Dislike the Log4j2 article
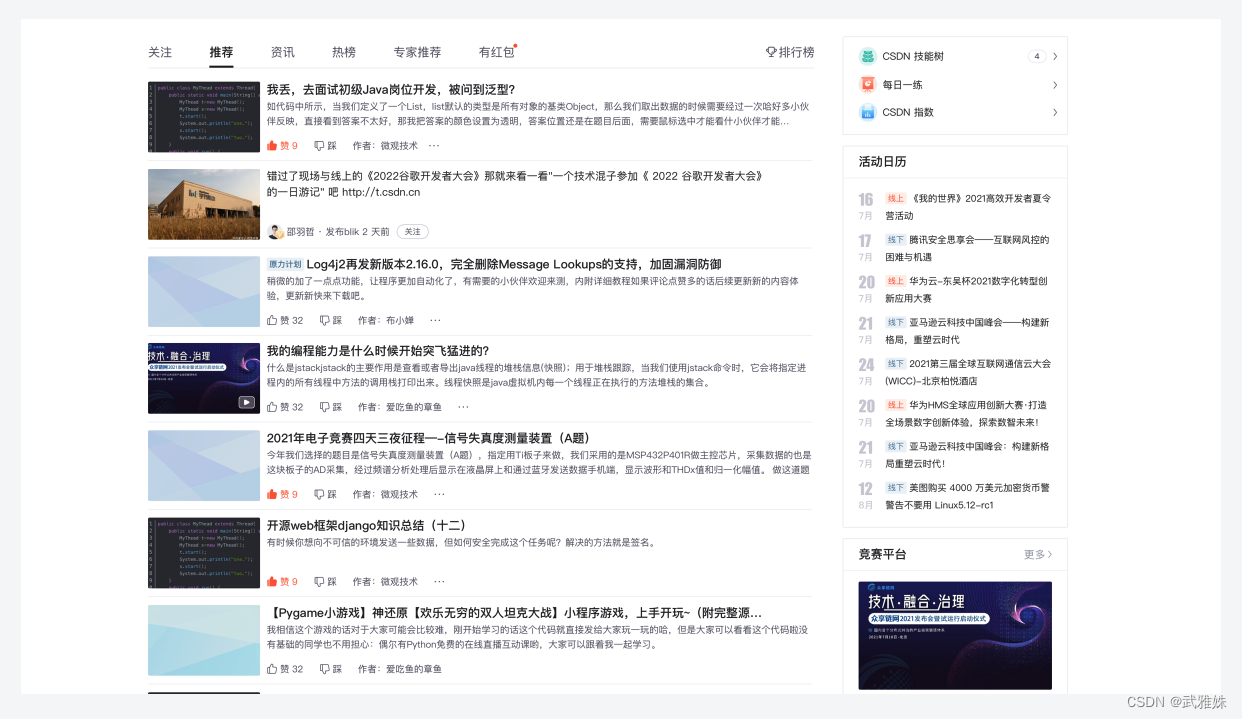This screenshot has height=719, width=1242. (331, 321)
